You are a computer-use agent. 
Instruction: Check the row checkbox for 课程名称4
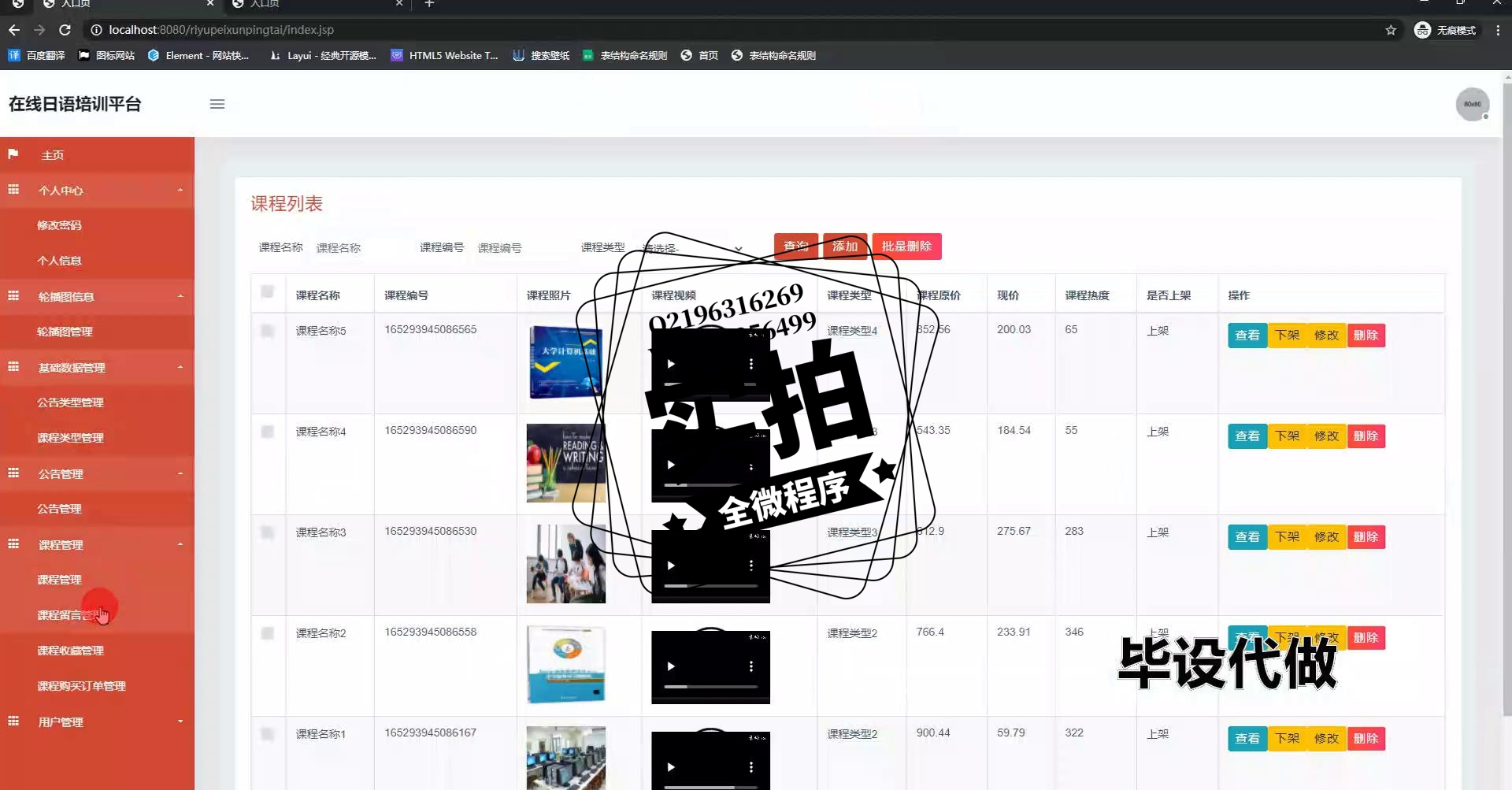point(268,432)
